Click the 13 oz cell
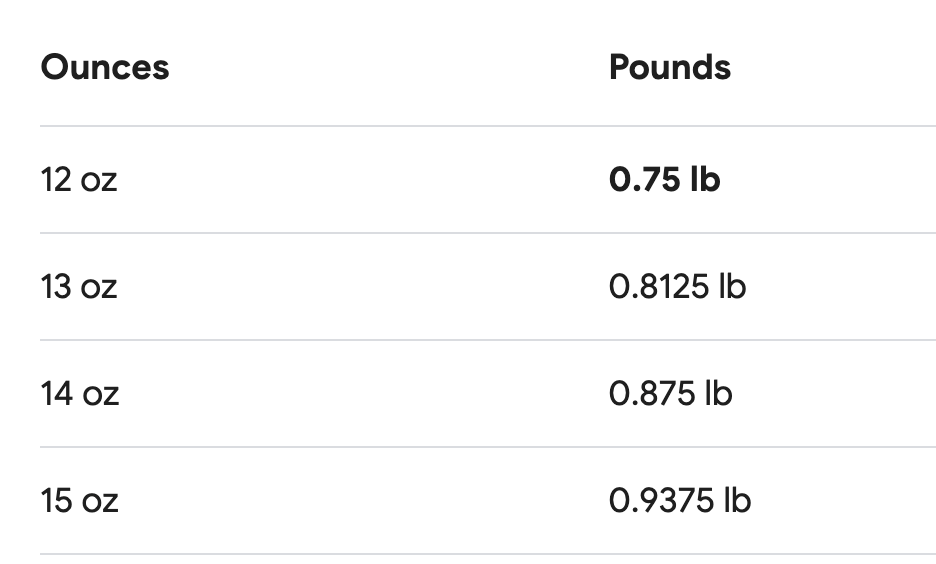The image size is (936, 564). point(79,286)
